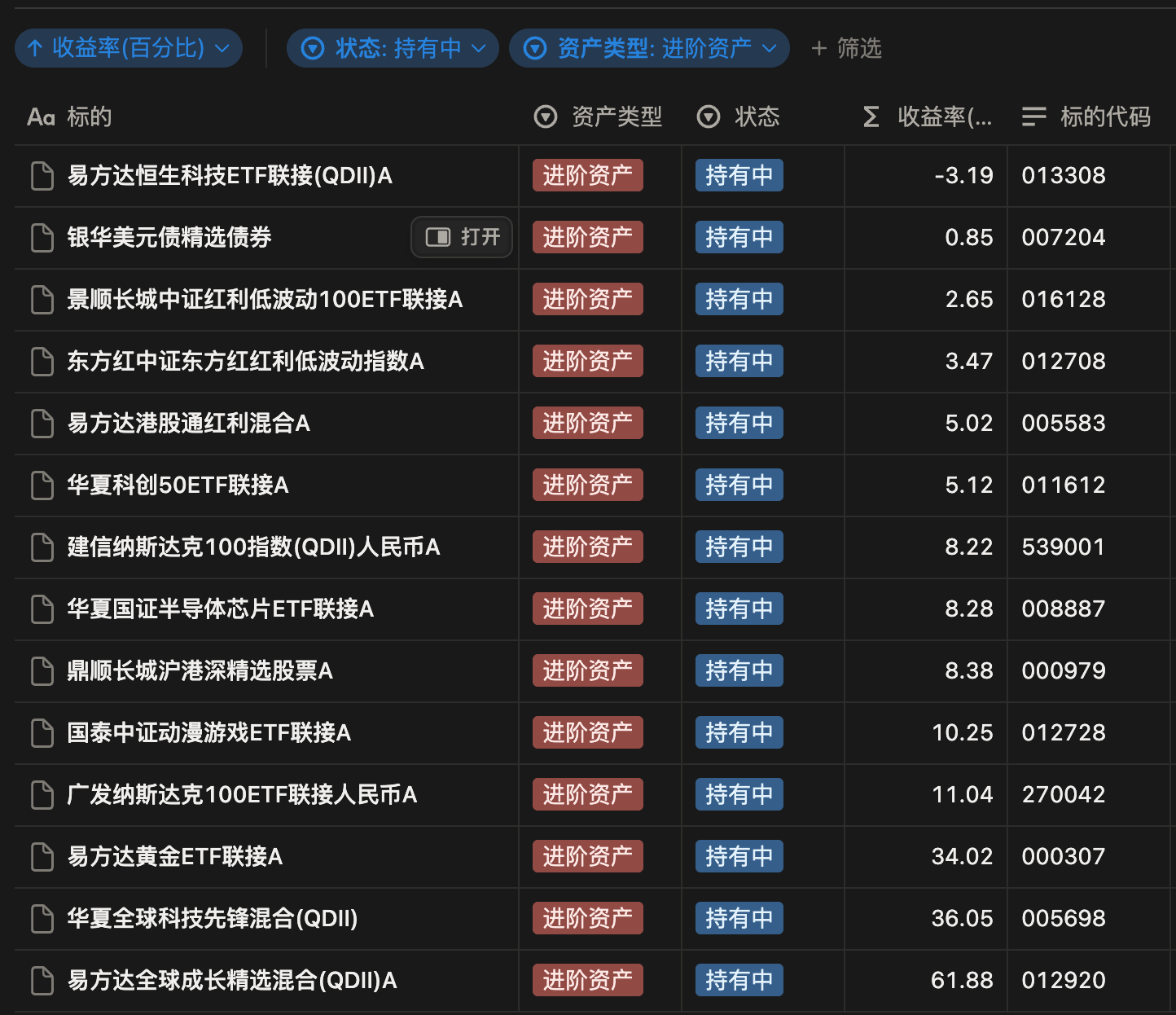
Task: Open the 收益率(百分比) sort dropdown
Action: tap(222, 48)
